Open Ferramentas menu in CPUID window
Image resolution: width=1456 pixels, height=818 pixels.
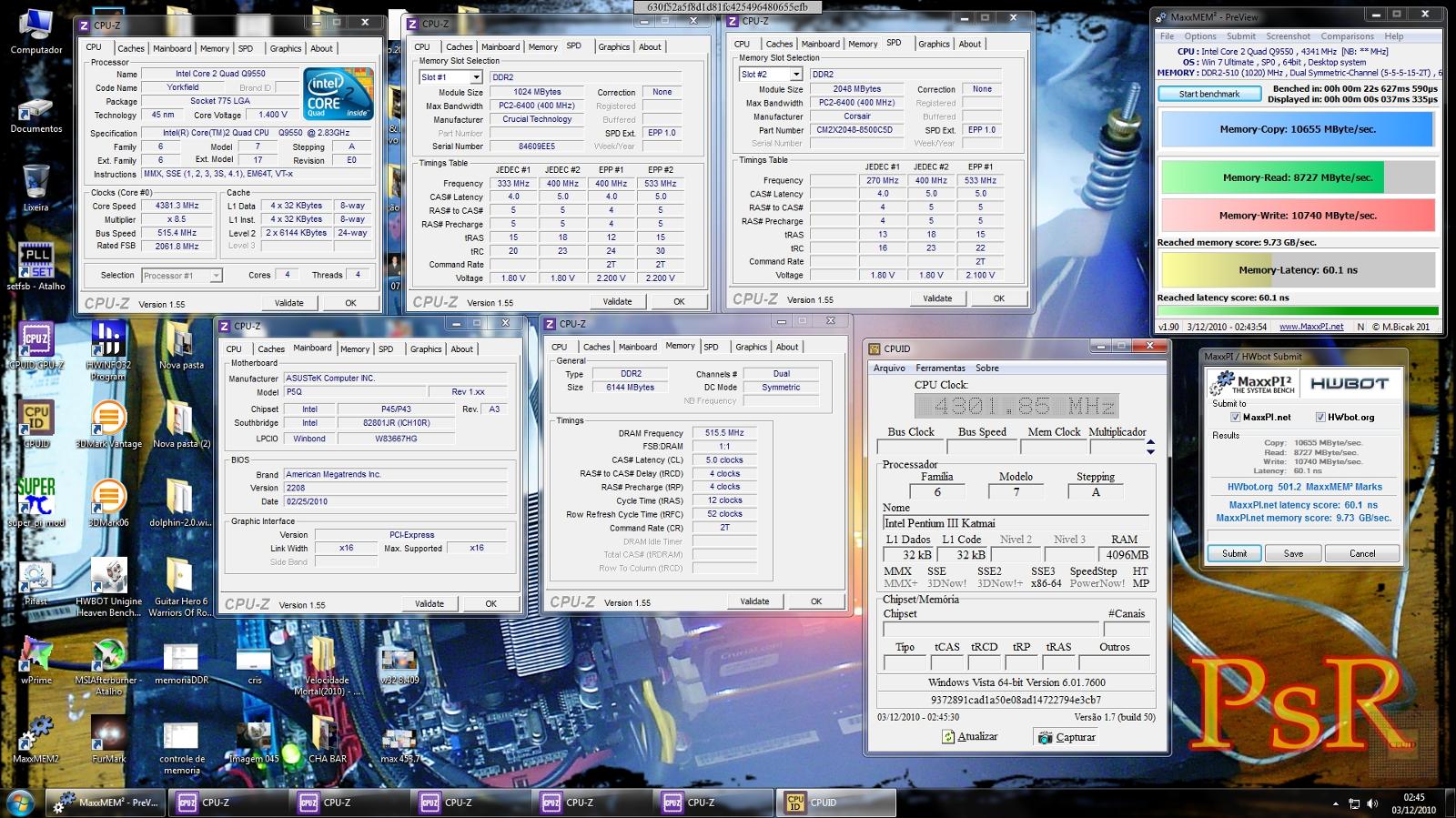click(x=940, y=369)
